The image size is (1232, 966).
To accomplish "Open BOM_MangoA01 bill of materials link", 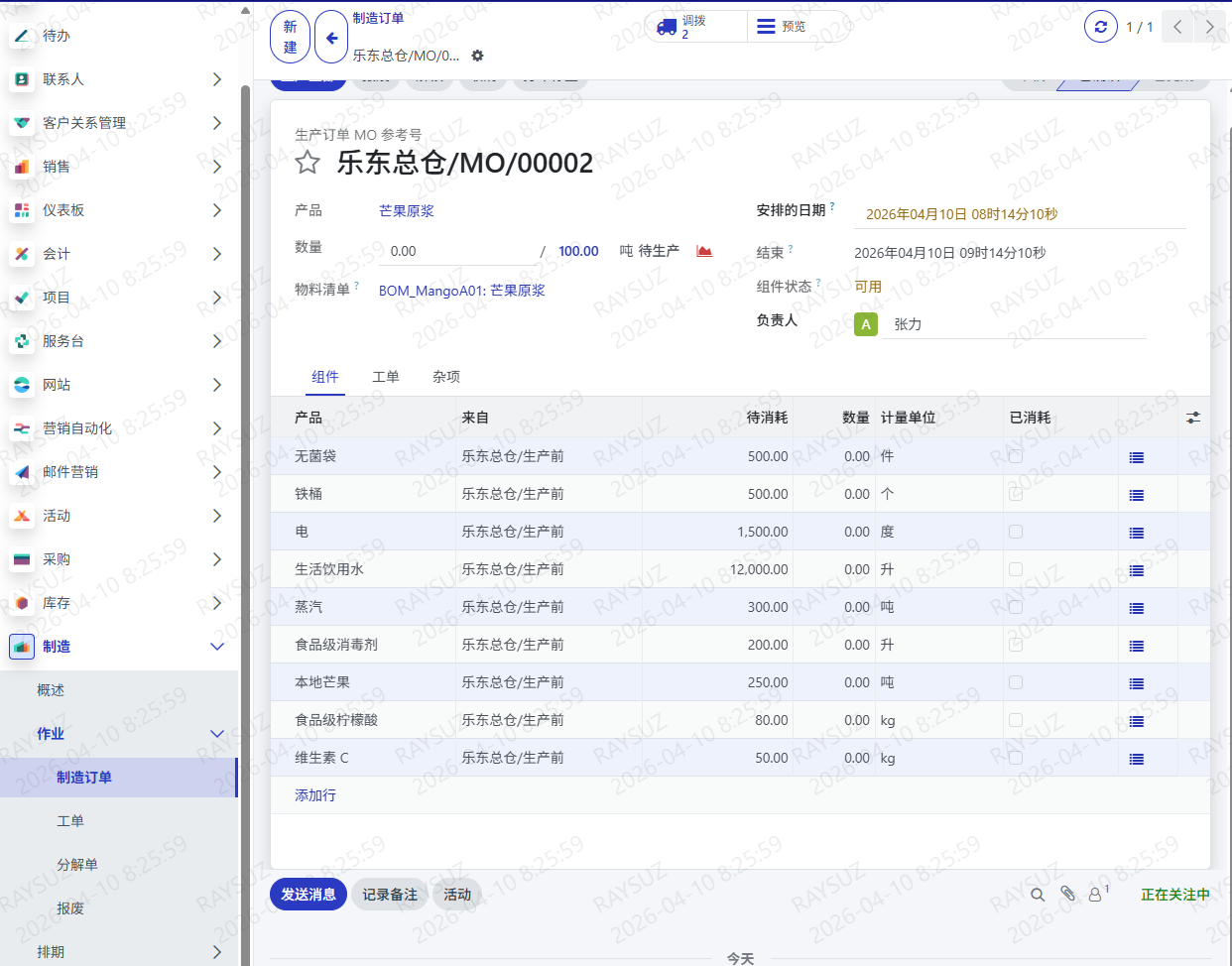I will coord(462,291).
